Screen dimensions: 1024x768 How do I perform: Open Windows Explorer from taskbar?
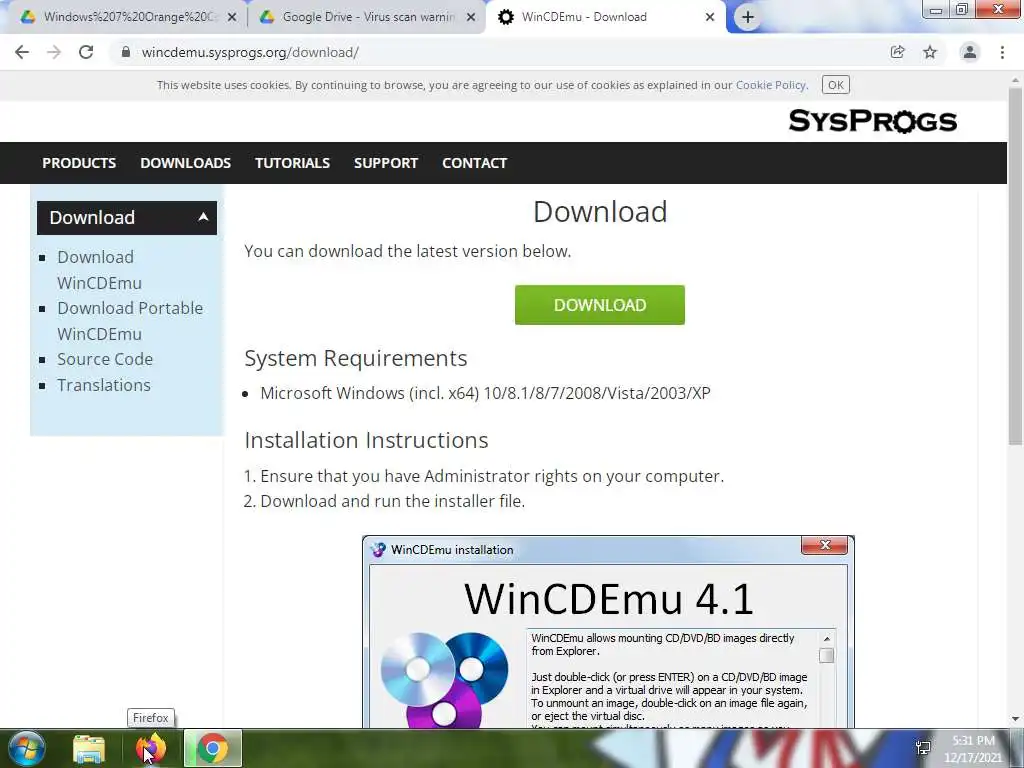(x=89, y=749)
